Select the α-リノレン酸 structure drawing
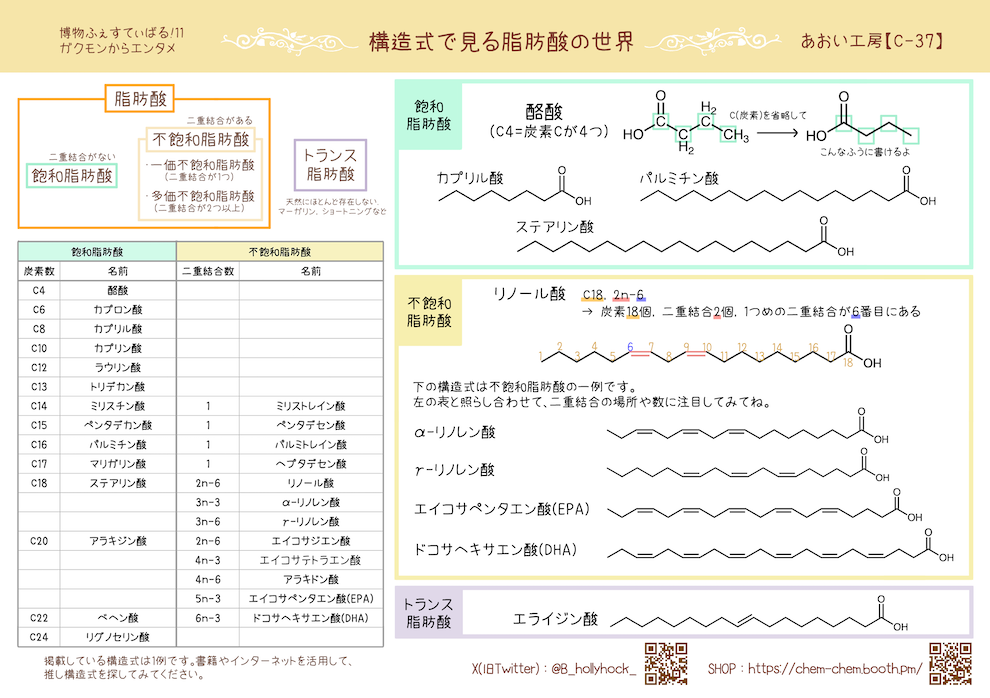Viewport: 990px width, 698px height. click(x=748, y=427)
